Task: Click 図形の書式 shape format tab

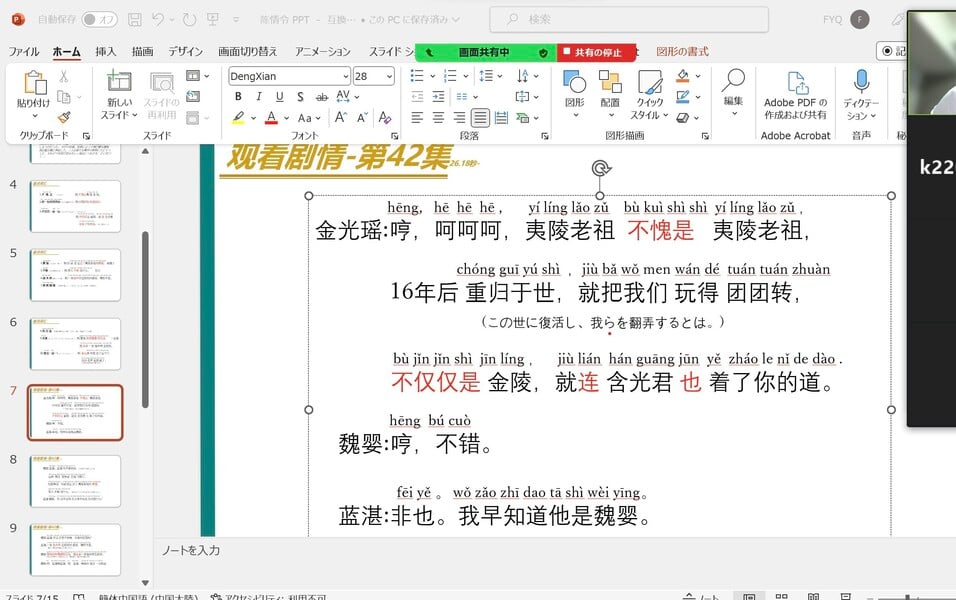Action: point(682,52)
